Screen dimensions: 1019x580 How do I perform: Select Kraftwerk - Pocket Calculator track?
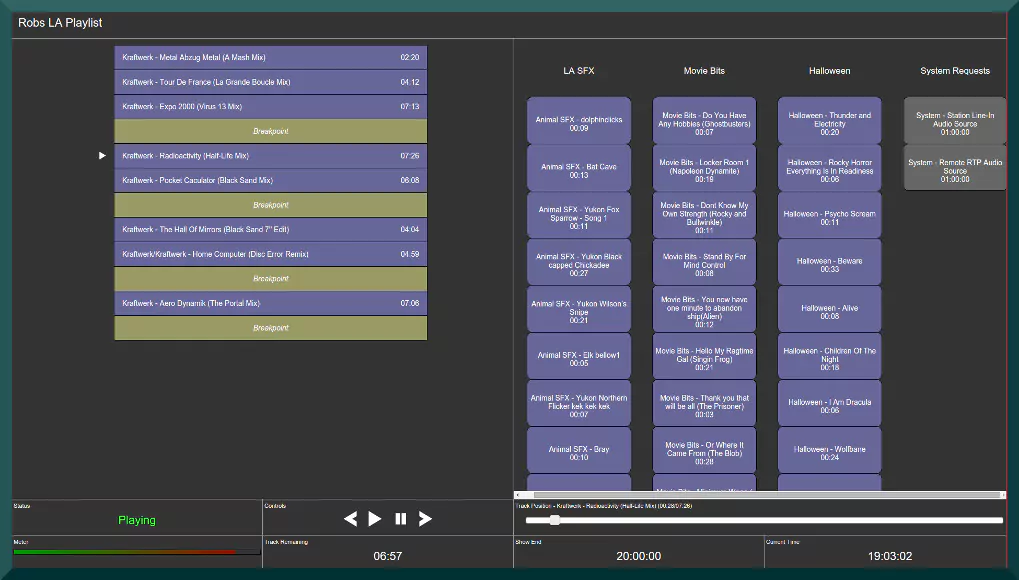click(x=270, y=180)
